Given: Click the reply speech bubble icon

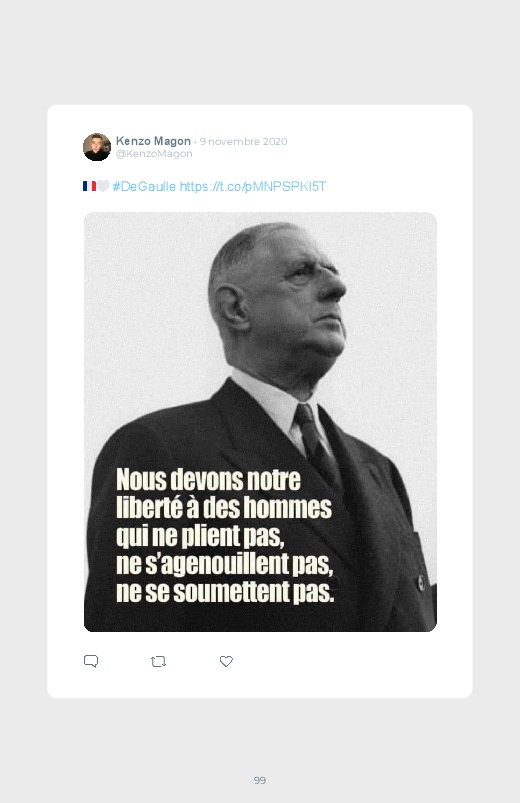Looking at the screenshot, I should pos(91,661).
